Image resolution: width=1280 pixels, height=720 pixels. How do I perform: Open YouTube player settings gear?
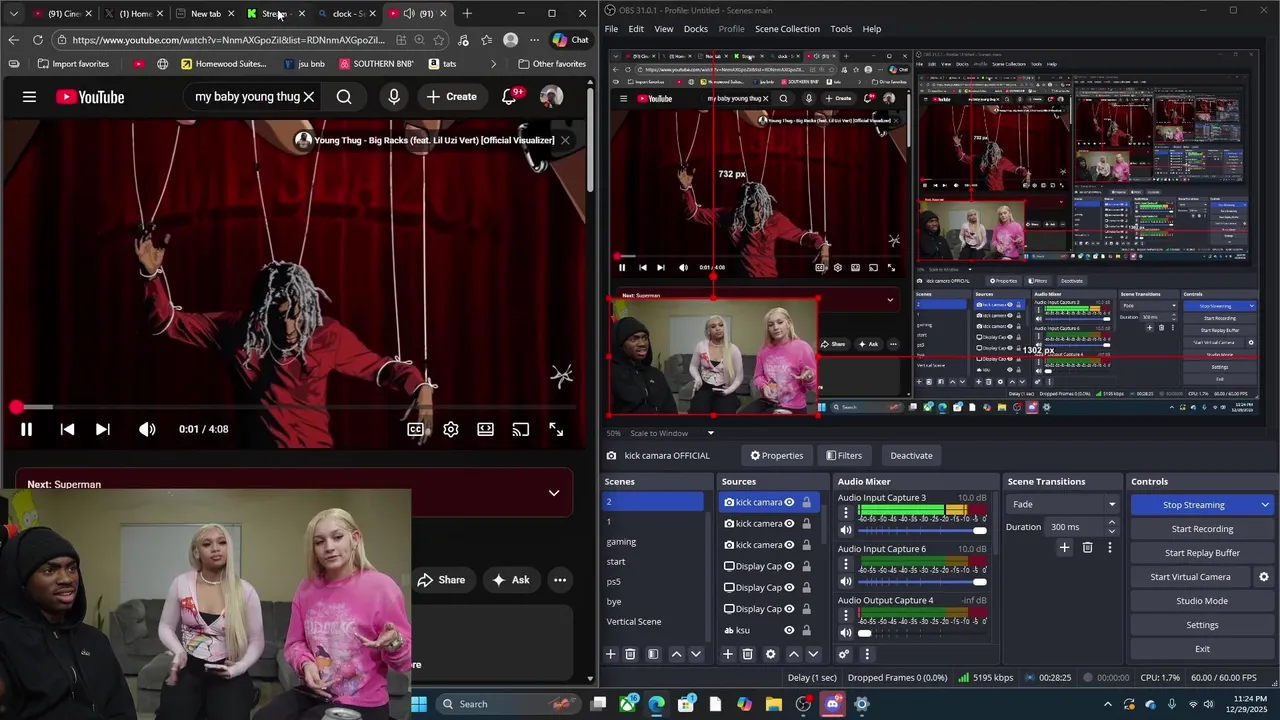tap(451, 429)
